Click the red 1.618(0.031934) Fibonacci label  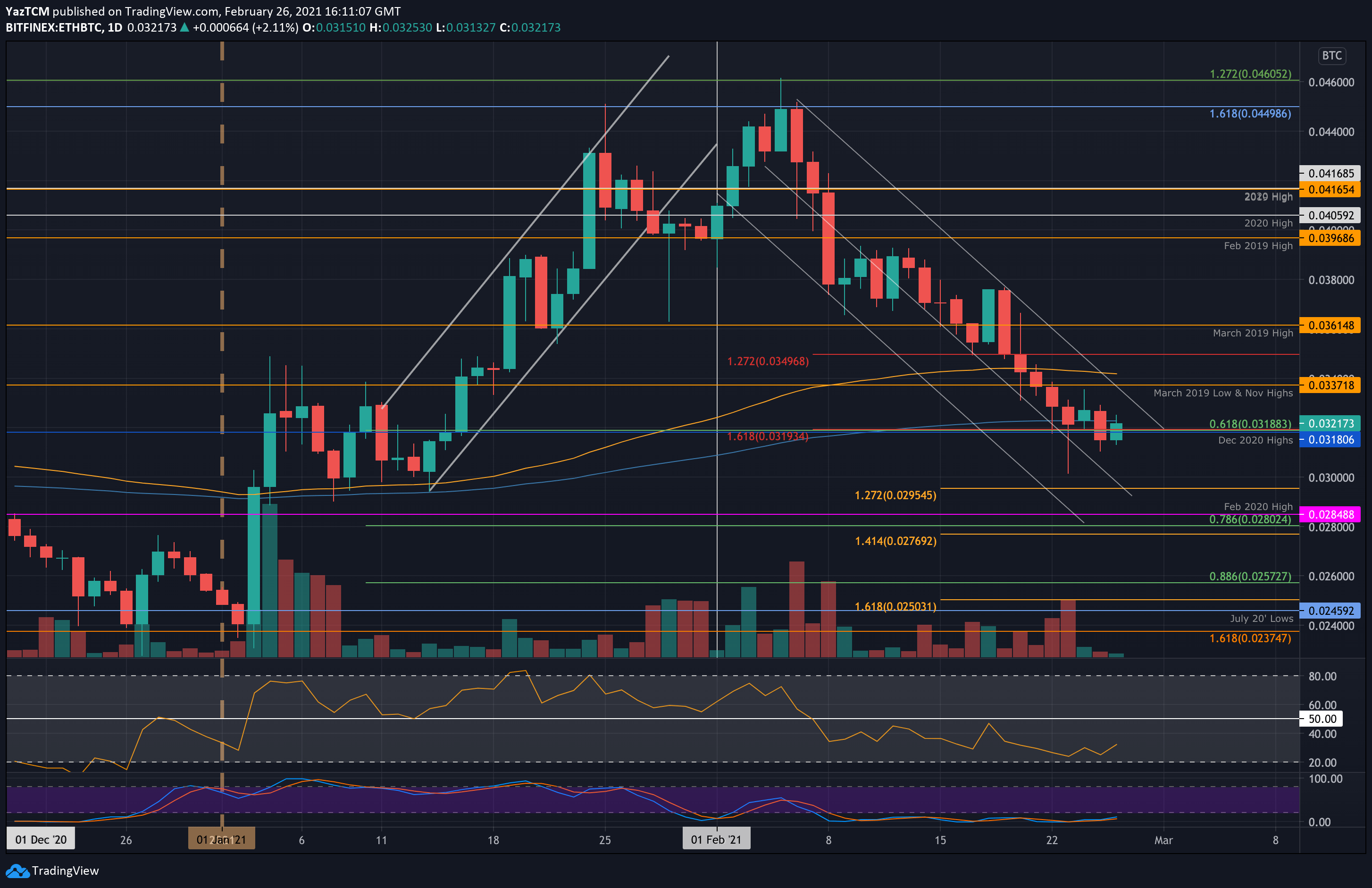[768, 436]
